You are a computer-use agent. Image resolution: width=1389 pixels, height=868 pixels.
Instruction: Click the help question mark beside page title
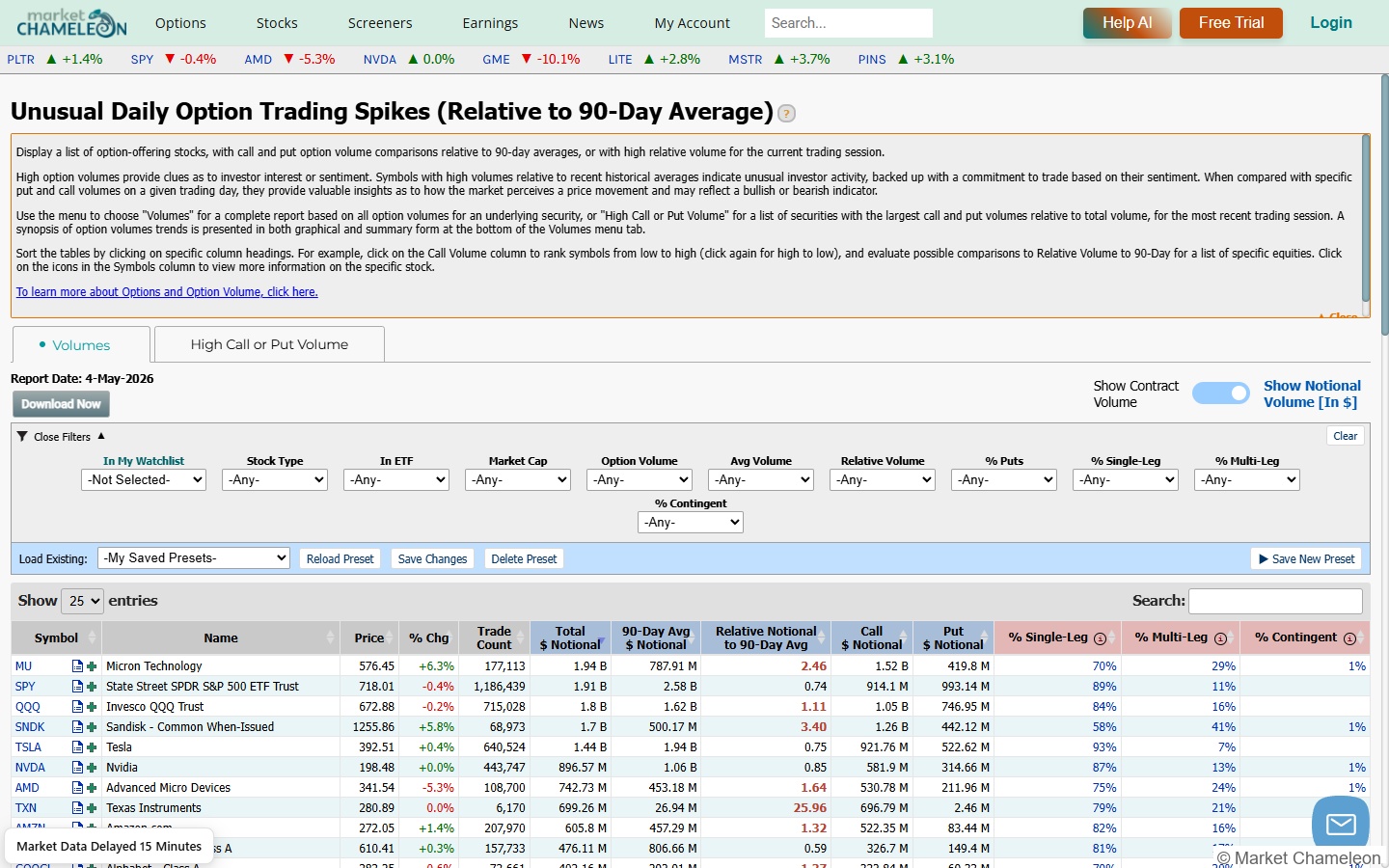pyautogui.click(x=787, y=114)
